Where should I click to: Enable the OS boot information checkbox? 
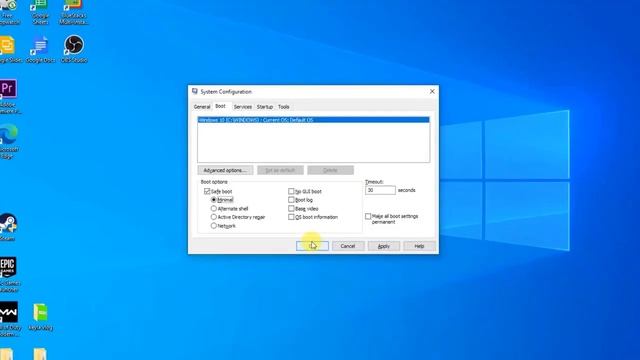coord(291,217)
